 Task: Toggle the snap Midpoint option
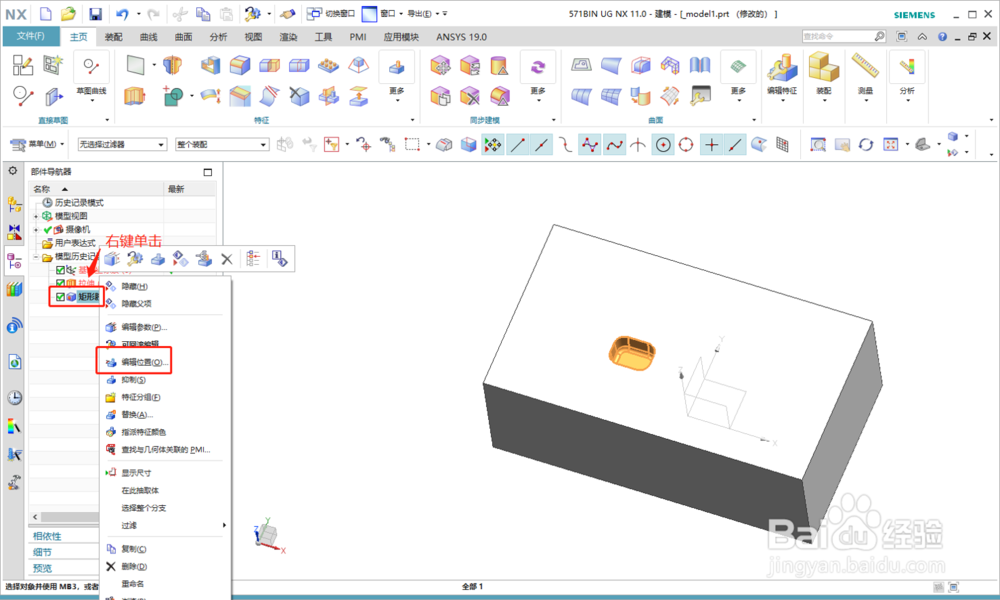coord(541,145)
